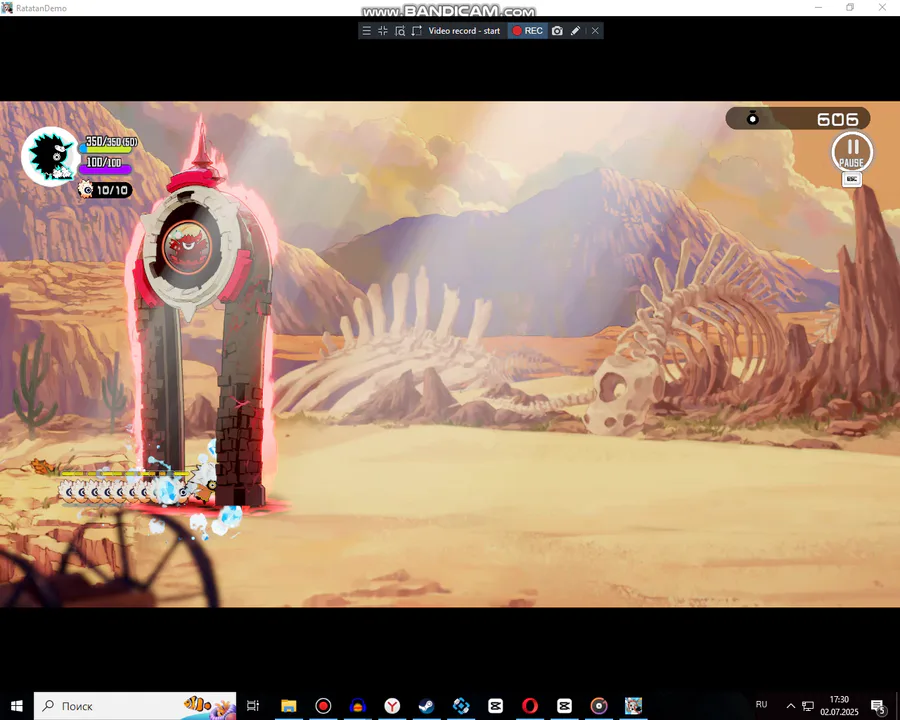
Task: Open File Explorer from the taskbar
Action: [289, 706]
